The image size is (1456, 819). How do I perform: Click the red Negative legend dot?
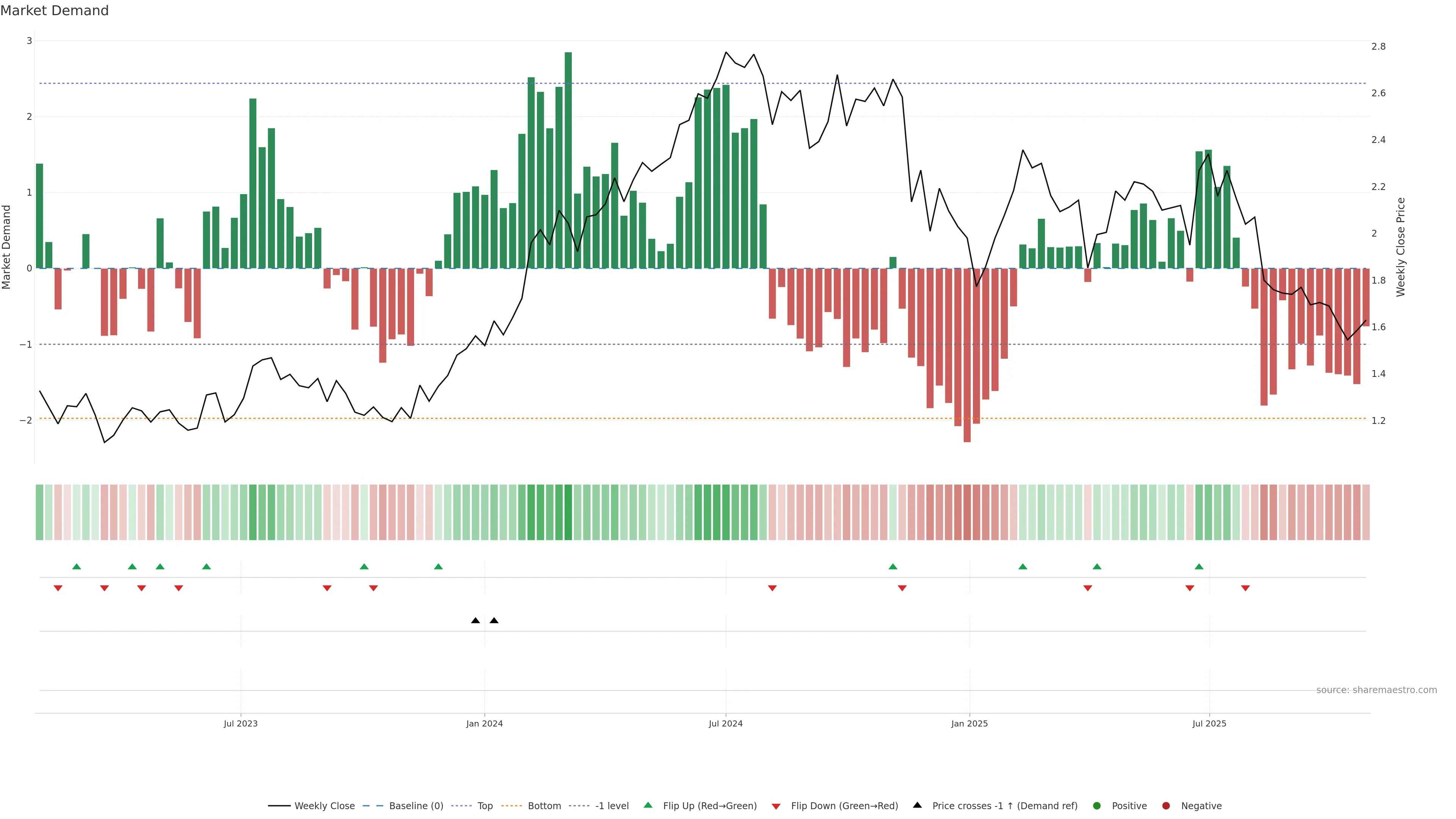click(1166, 806)
